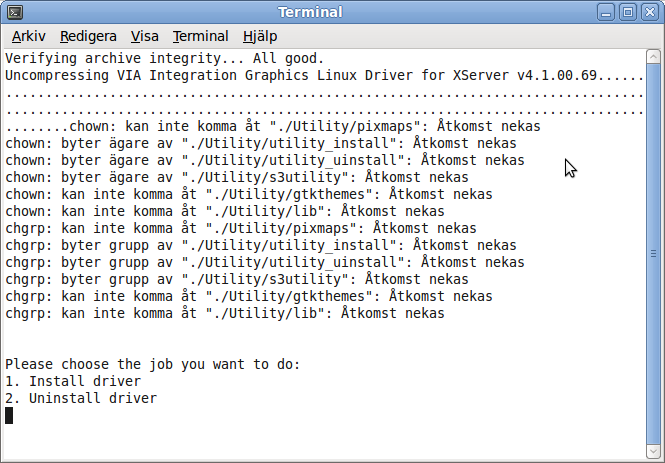
Task: Click the vertical scrollbar thumb grip
Action: pyautogui.click(x=653, y=254)
